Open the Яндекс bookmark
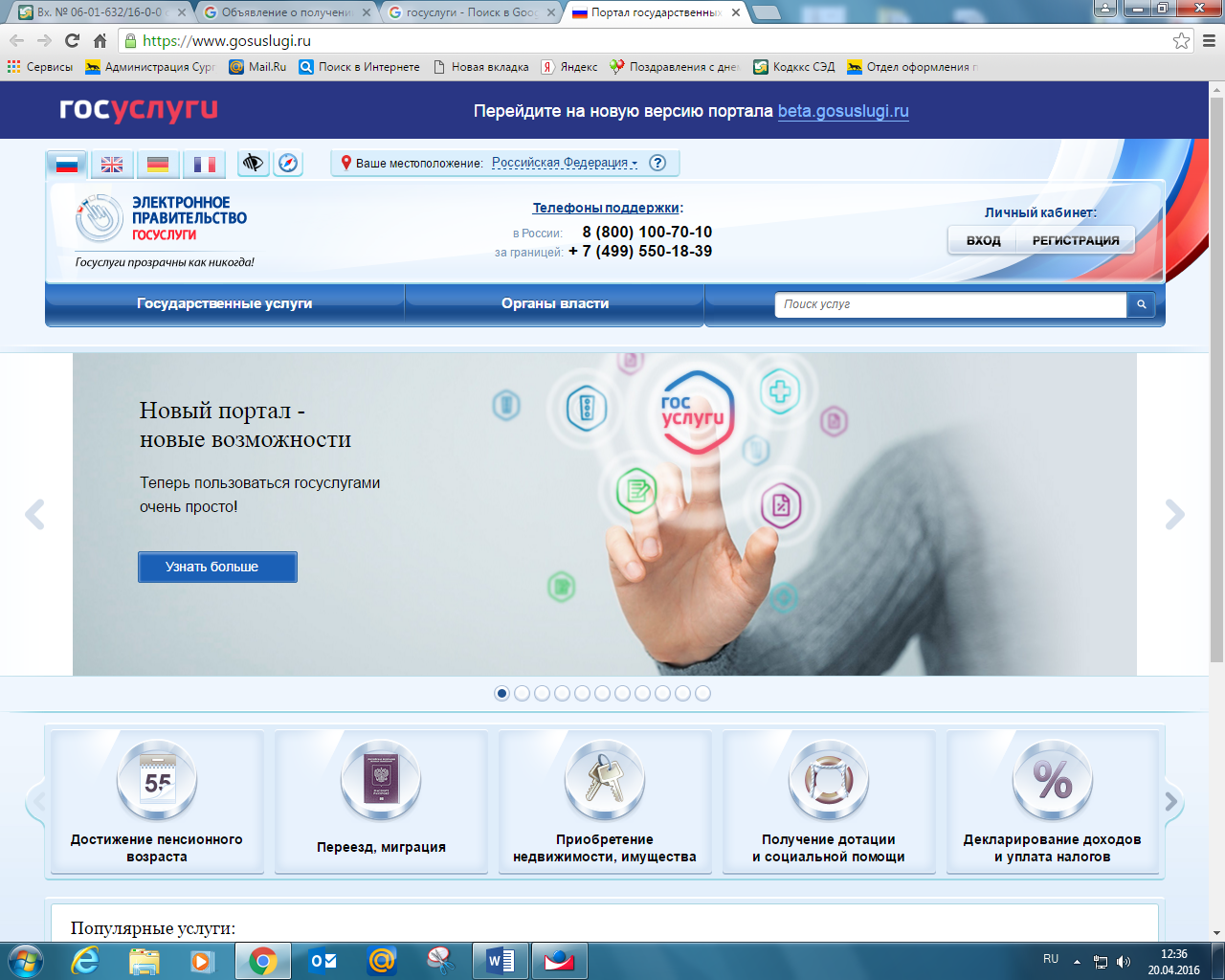The width and height of the screenshot is (1225, 980). [569, 67]
